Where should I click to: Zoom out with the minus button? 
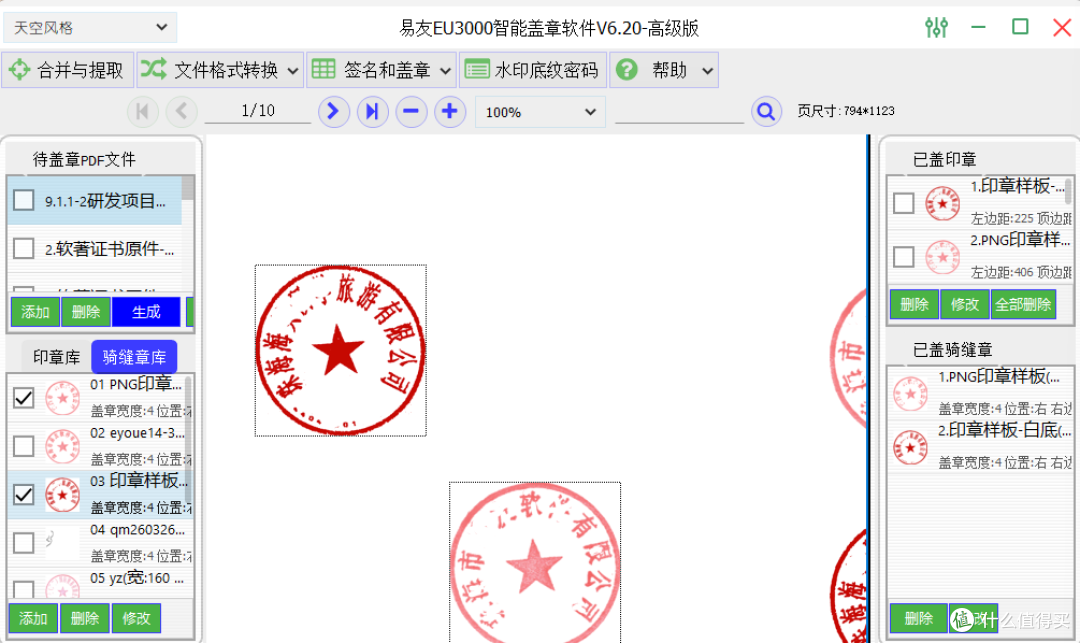411,112
